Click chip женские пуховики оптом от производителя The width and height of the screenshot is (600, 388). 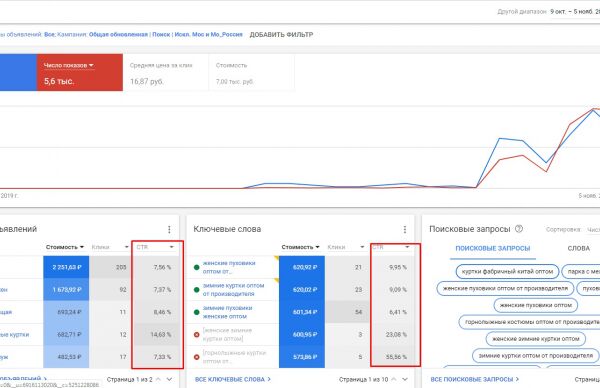[505, 288]
